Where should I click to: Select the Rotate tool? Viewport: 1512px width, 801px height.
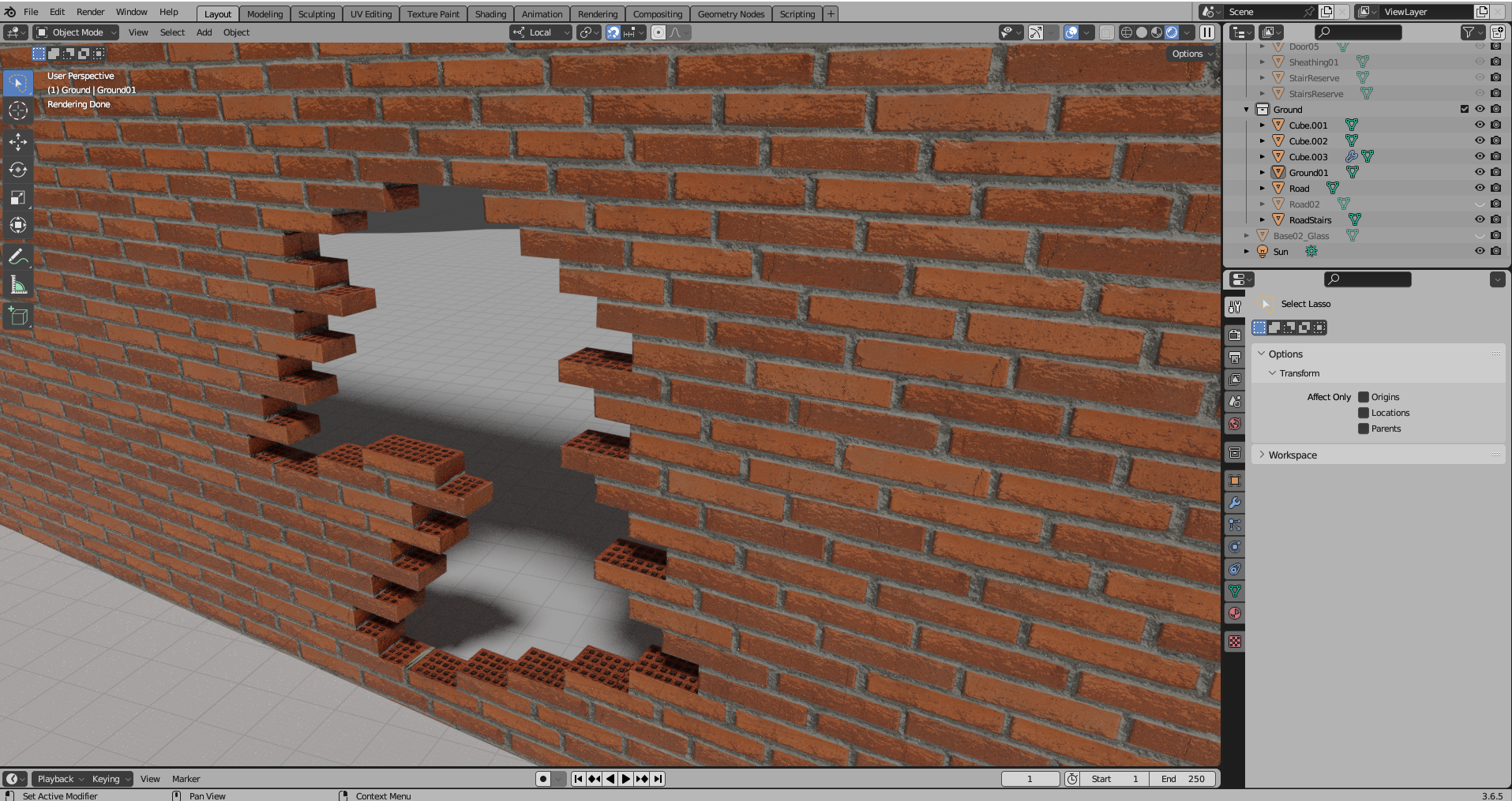click(x=17, y=170)
